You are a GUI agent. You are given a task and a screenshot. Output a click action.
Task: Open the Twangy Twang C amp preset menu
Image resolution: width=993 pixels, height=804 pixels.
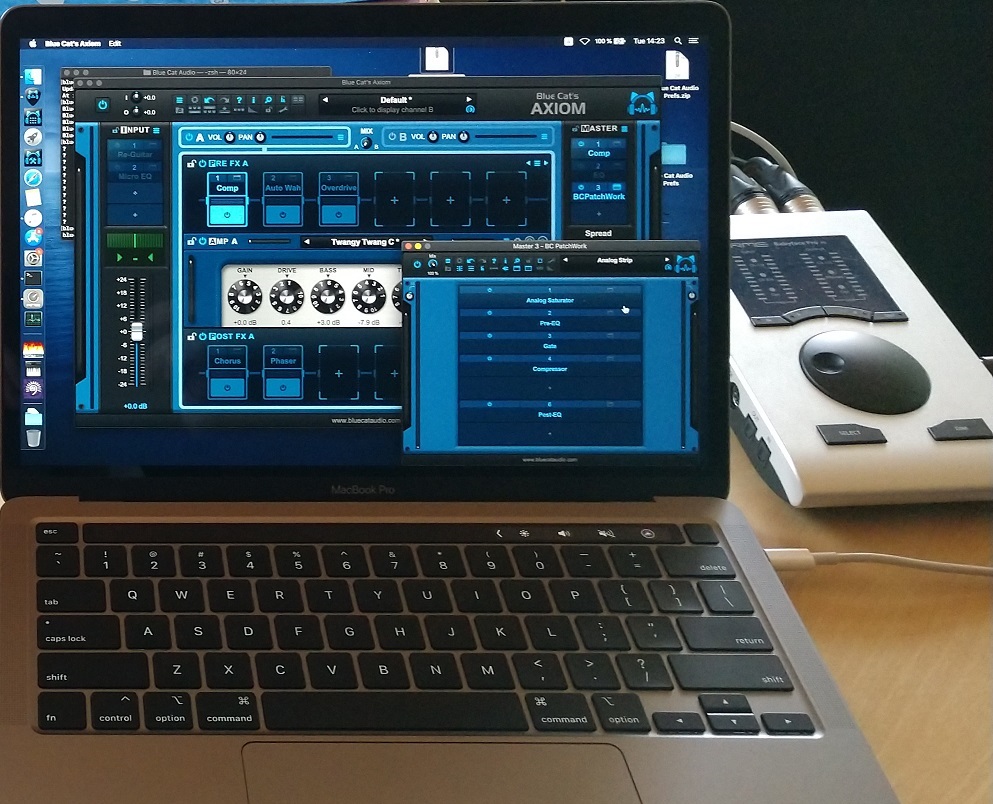pyautogui.click(x=365, y=242)
